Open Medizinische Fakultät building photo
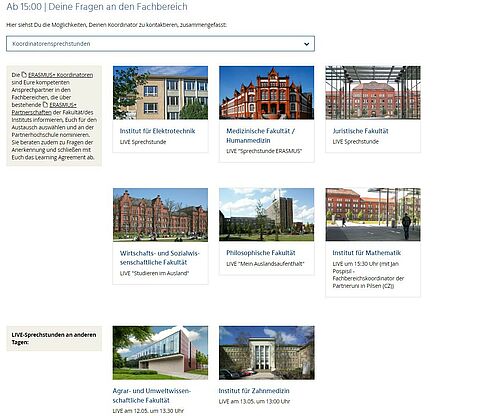The image size is (500, 416). 267,93
